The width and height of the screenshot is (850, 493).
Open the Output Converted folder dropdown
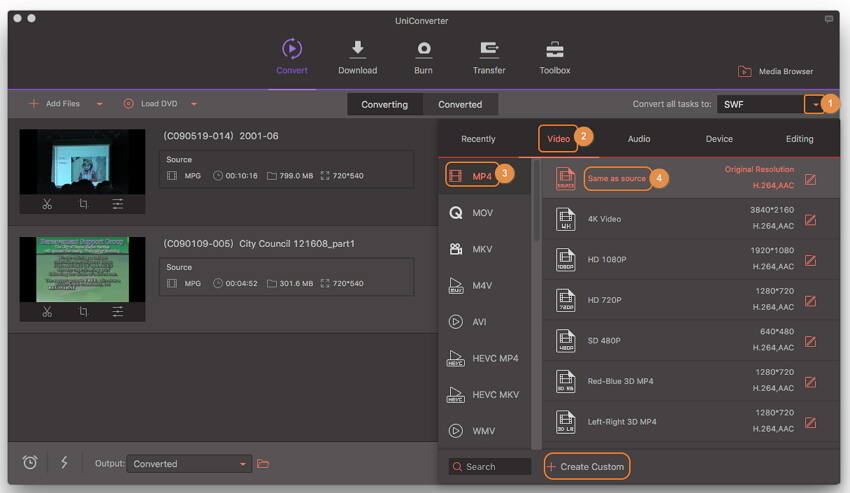coord(189,464)
